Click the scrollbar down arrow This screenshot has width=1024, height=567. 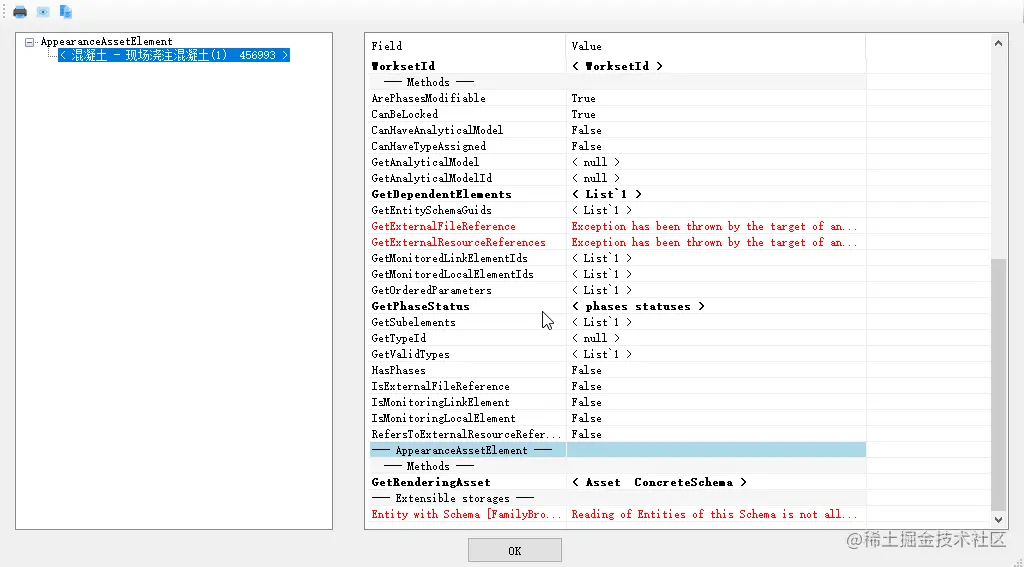(x=1000, y=521)
